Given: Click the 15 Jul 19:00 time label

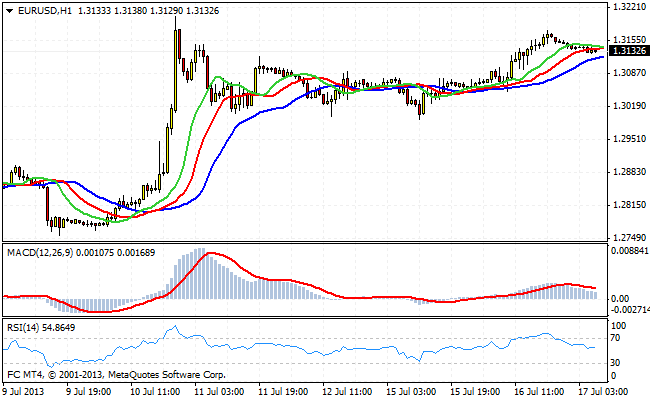Looking at the screenshot, I should point(475,392).
